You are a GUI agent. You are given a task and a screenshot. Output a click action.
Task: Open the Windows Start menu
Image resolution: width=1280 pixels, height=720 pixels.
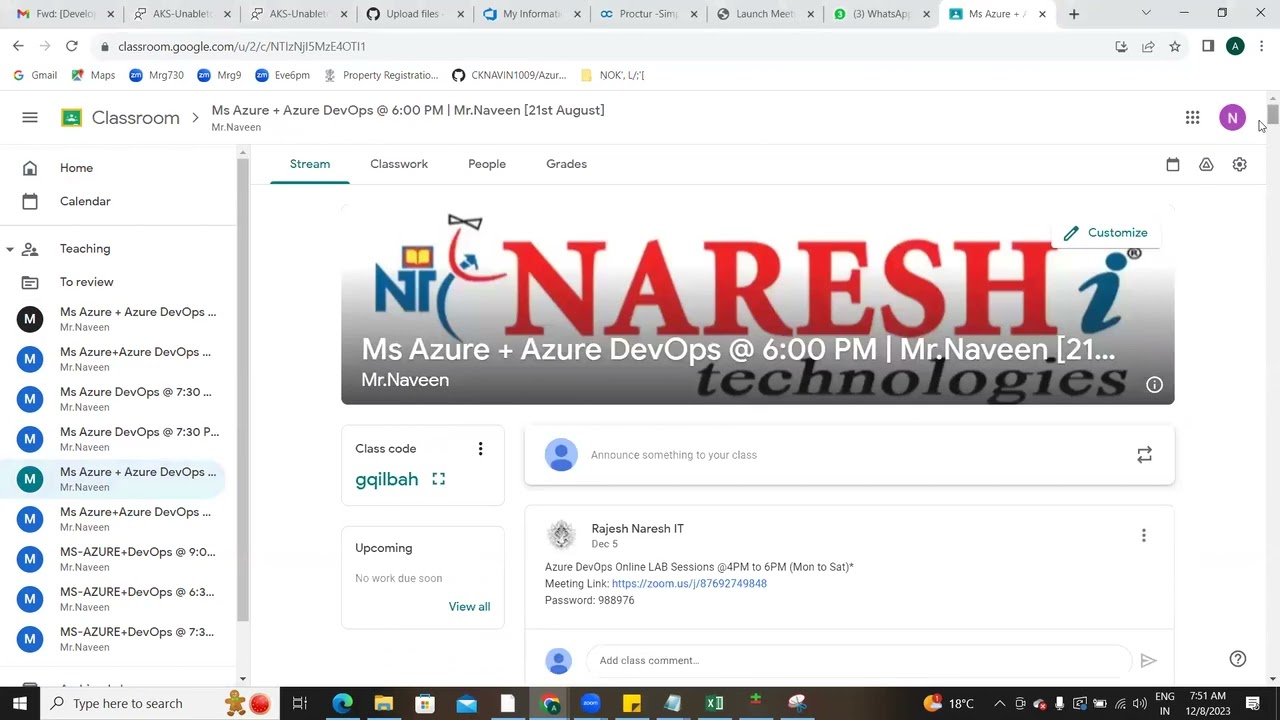tap(19, 703)
